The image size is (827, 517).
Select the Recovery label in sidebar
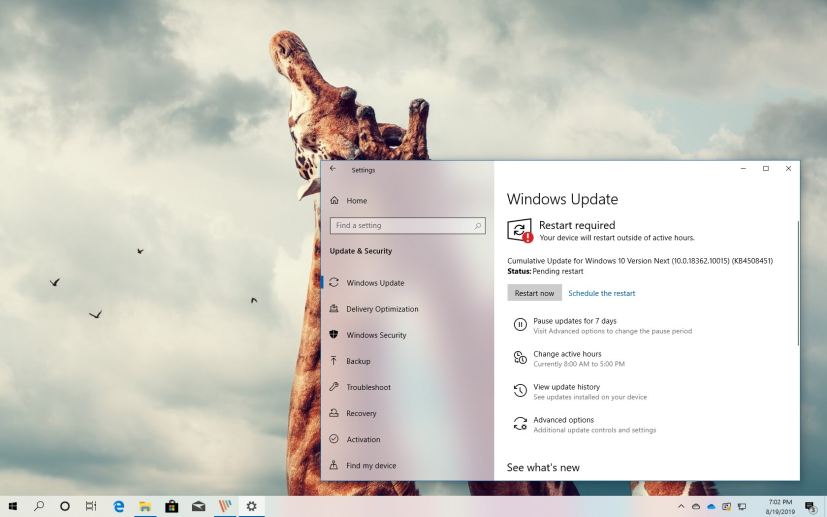[x=361, y=413]
